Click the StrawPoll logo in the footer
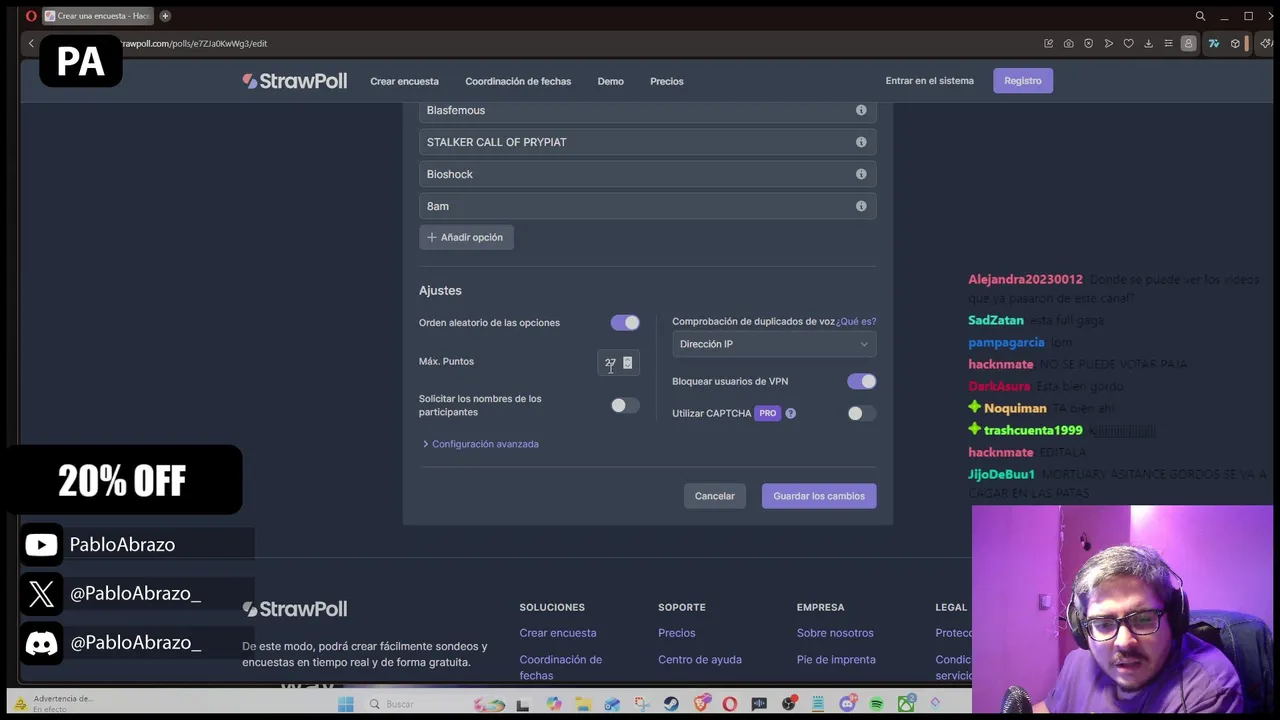Viewport: 1280px width, 720px height. (x=294, y=609)
